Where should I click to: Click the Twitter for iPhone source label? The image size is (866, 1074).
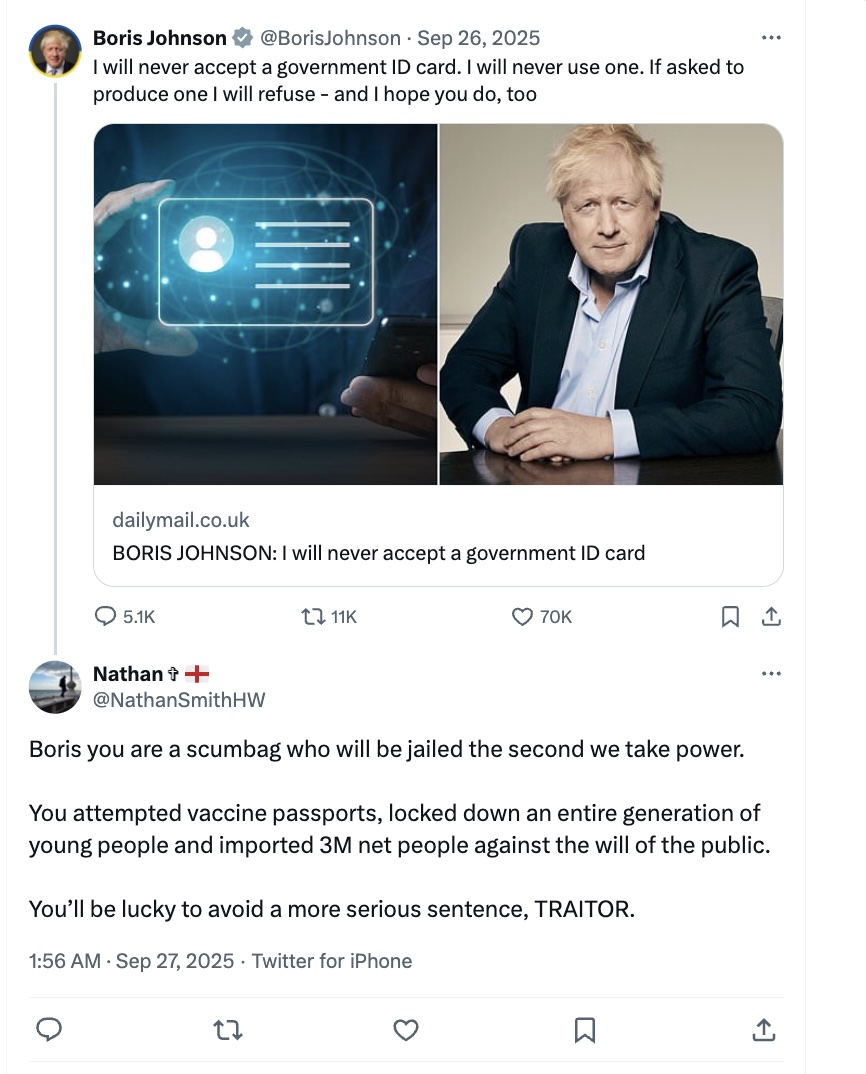pyautogui.click(x=331, y=961)
